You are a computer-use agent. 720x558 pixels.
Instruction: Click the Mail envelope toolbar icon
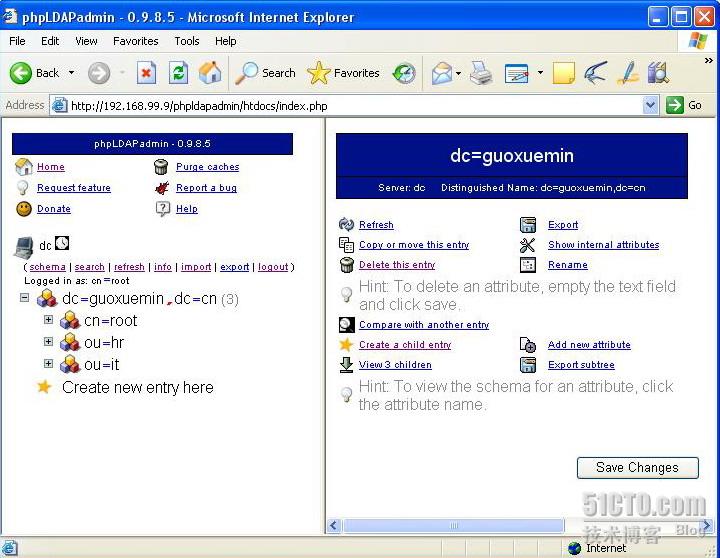point(441,73)
